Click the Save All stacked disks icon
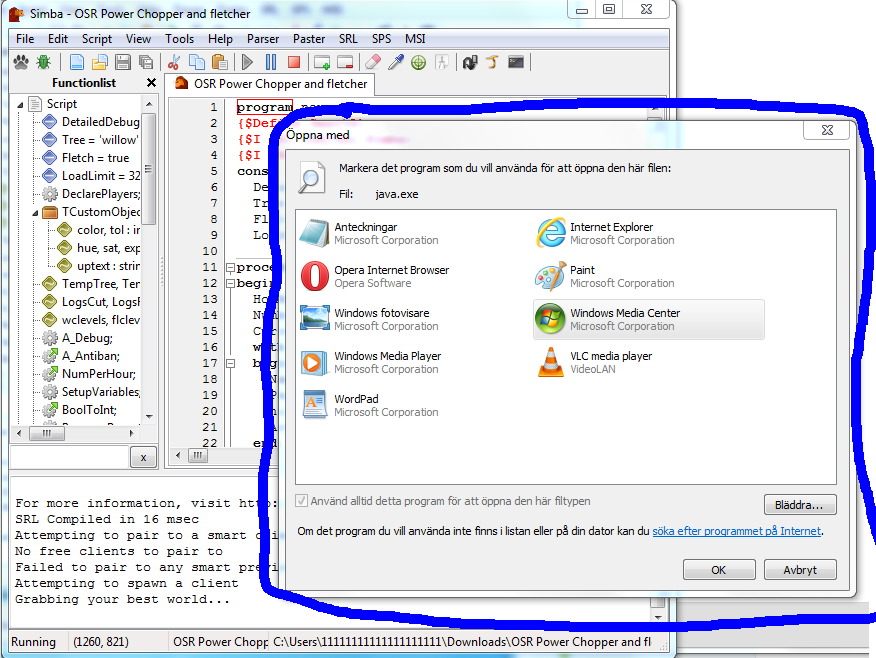This screenshot has width=876, height=658. pyautogui.click(x=146, y=62)
